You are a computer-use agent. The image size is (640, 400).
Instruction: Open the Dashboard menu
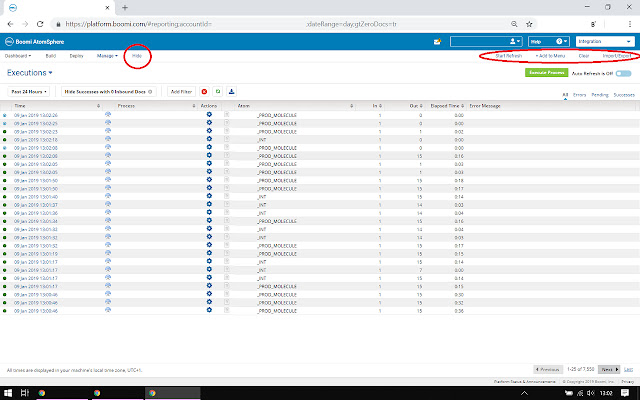[x=18, y=56]
